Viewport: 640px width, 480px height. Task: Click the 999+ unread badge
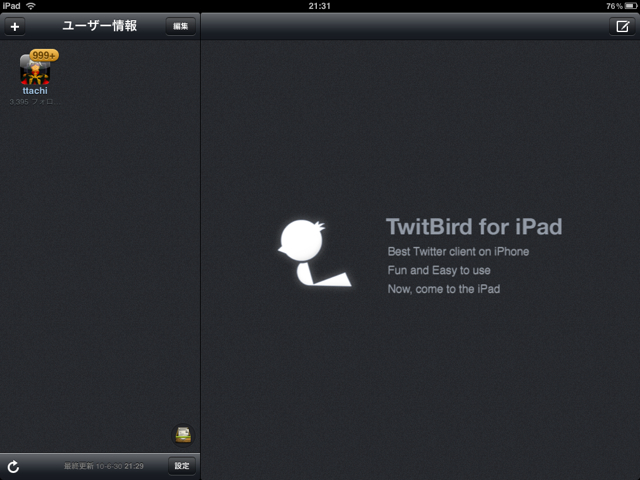43,56
